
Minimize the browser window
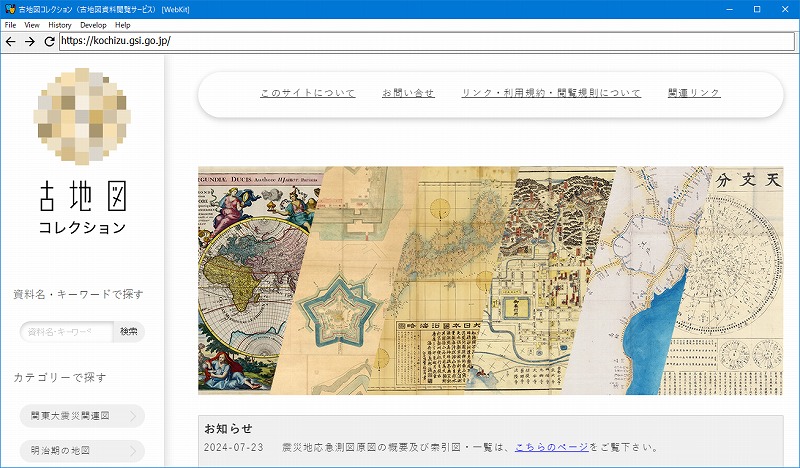pos(730,9)
